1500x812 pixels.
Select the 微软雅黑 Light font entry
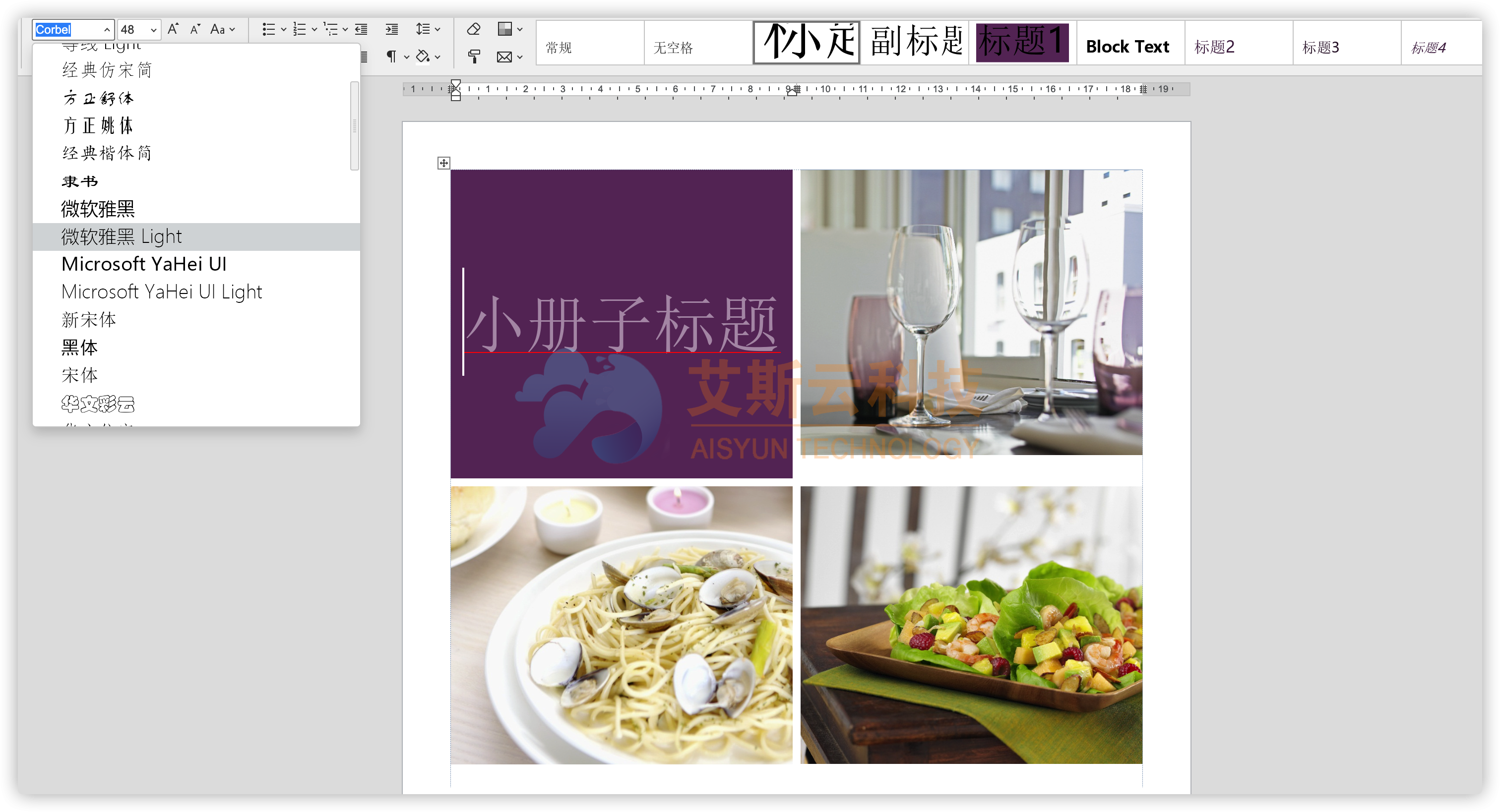coord(122,237)
